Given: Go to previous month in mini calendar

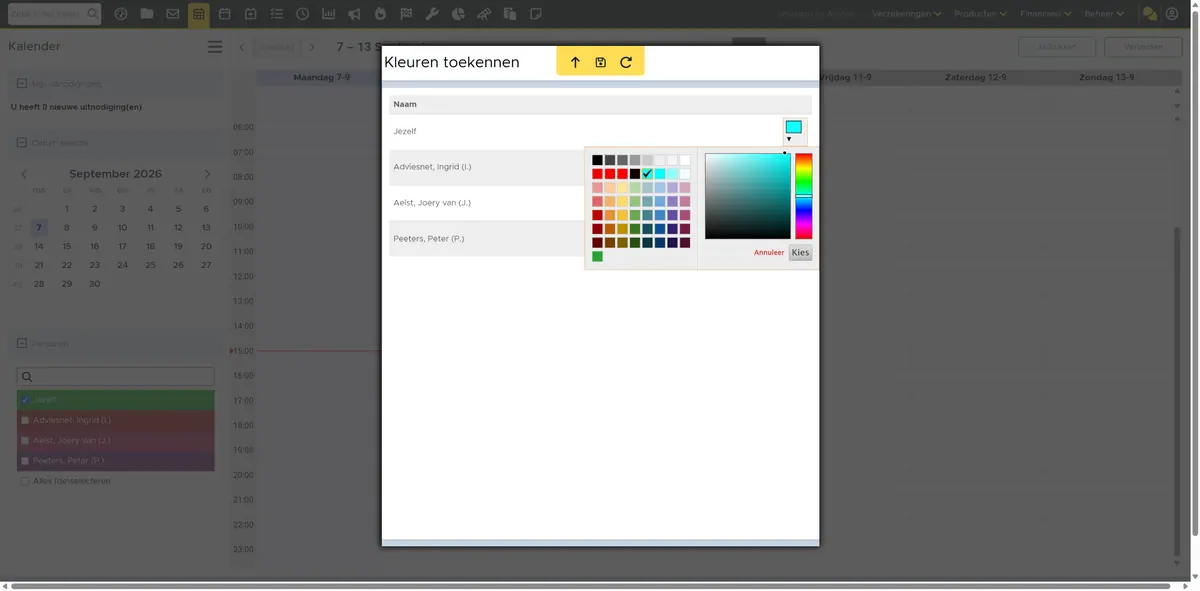Looking at the screenshot, I should point(24,174).
